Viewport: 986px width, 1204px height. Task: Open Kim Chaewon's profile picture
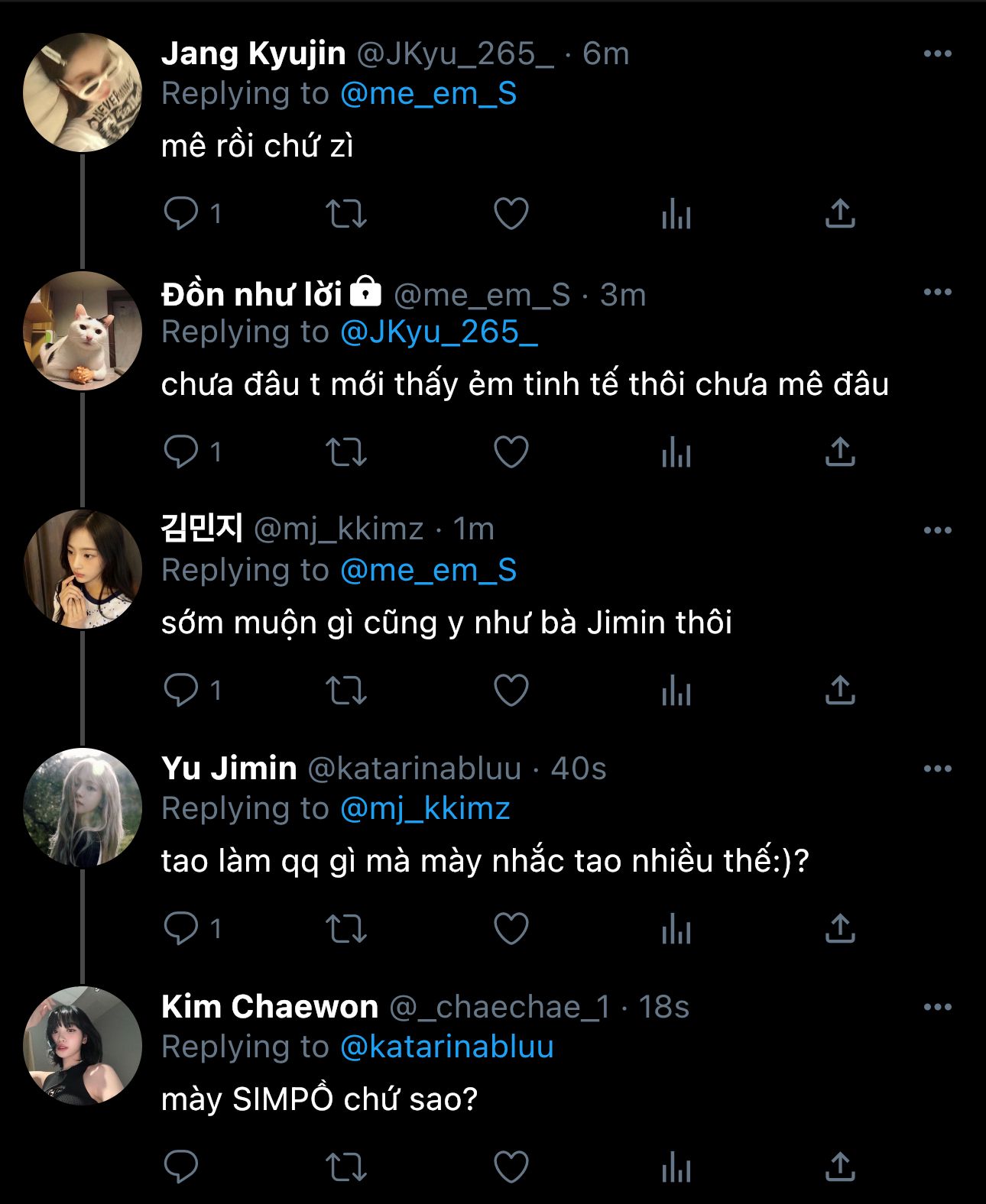[x=83, y=1045]
